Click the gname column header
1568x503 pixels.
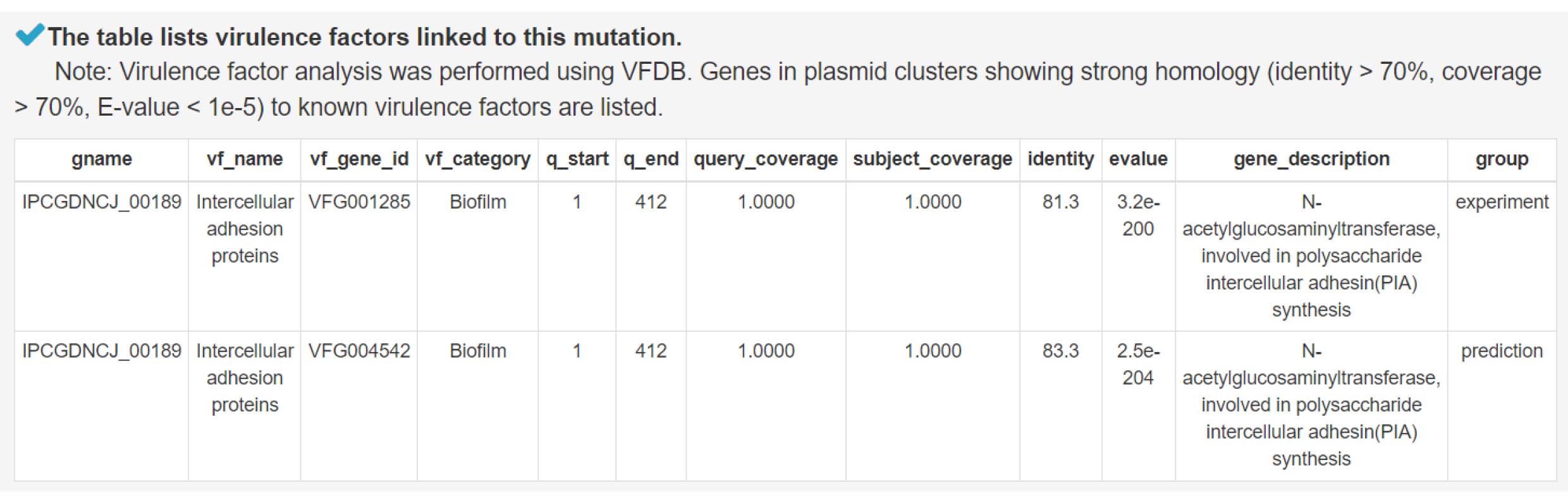coord(102,159)
